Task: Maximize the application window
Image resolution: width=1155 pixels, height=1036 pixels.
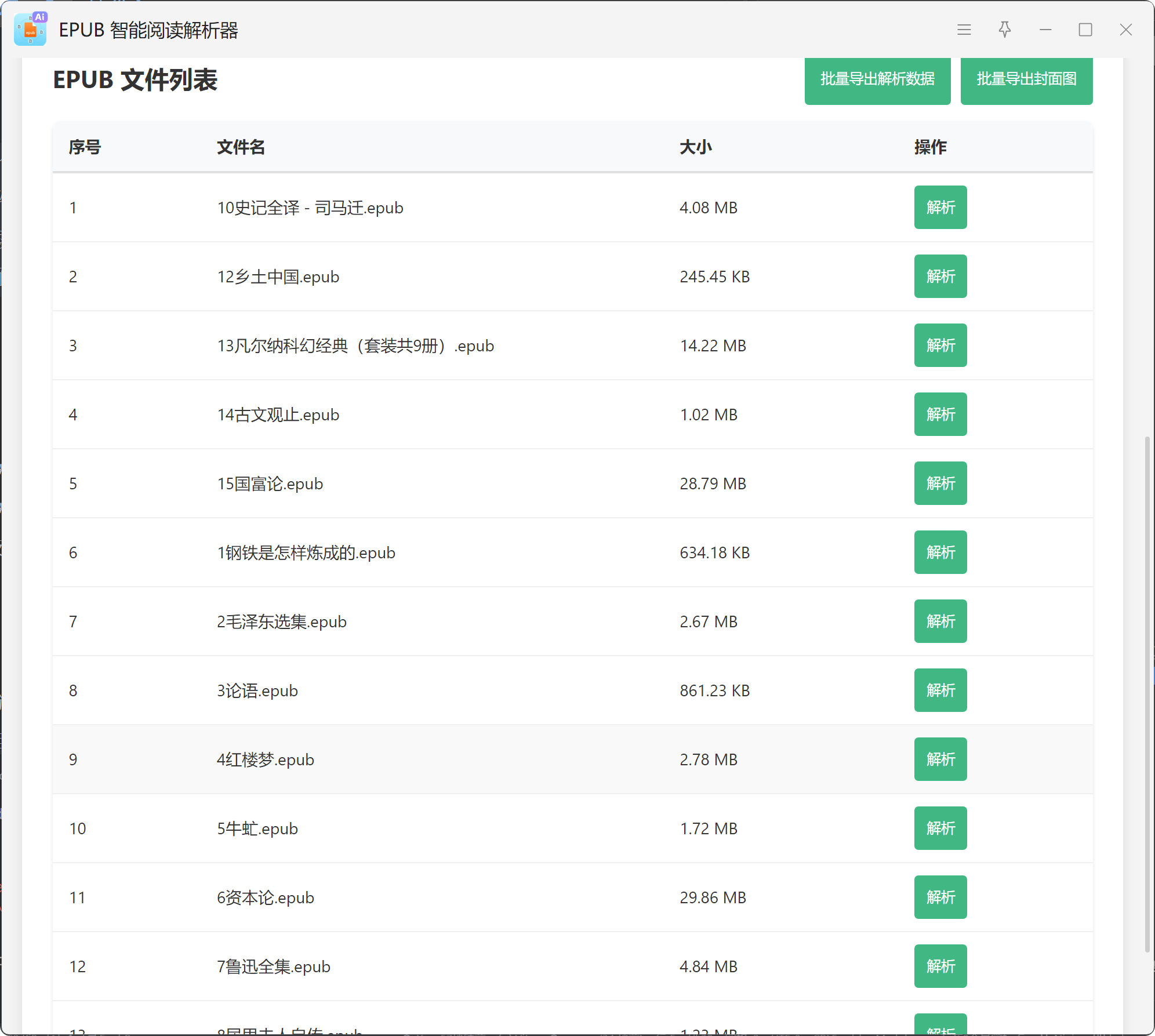Action: [x=1085, y=30]
